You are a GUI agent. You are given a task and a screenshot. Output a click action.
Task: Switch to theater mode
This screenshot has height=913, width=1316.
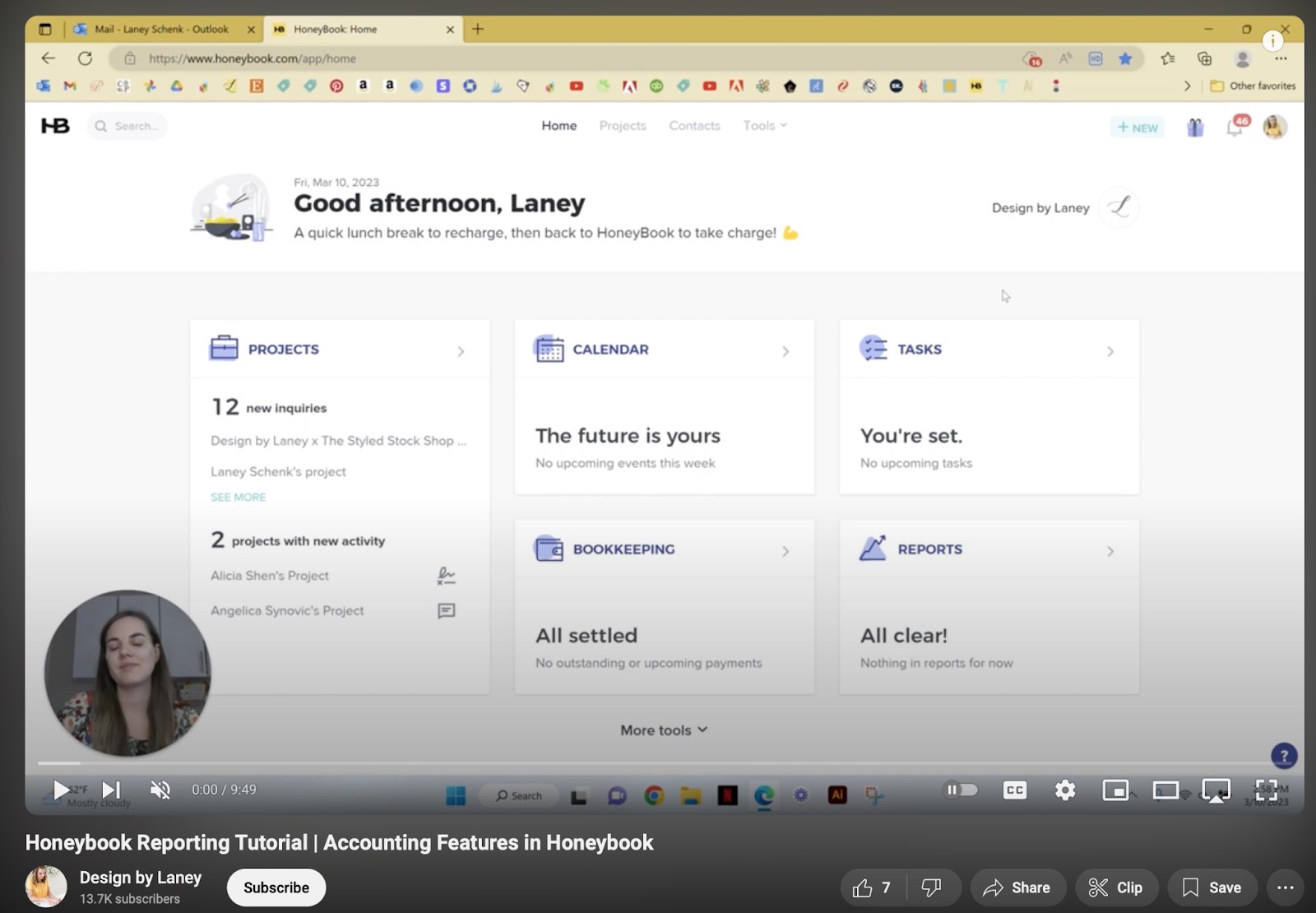click(x=1165, y=790)
